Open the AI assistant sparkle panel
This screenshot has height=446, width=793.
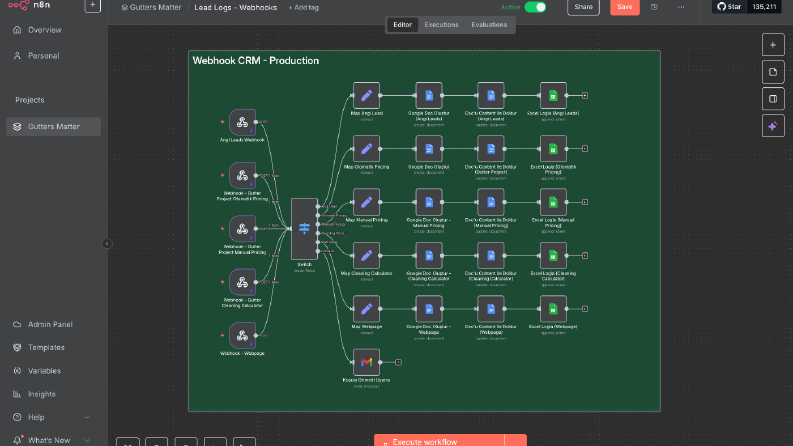(x=773, y=126)
